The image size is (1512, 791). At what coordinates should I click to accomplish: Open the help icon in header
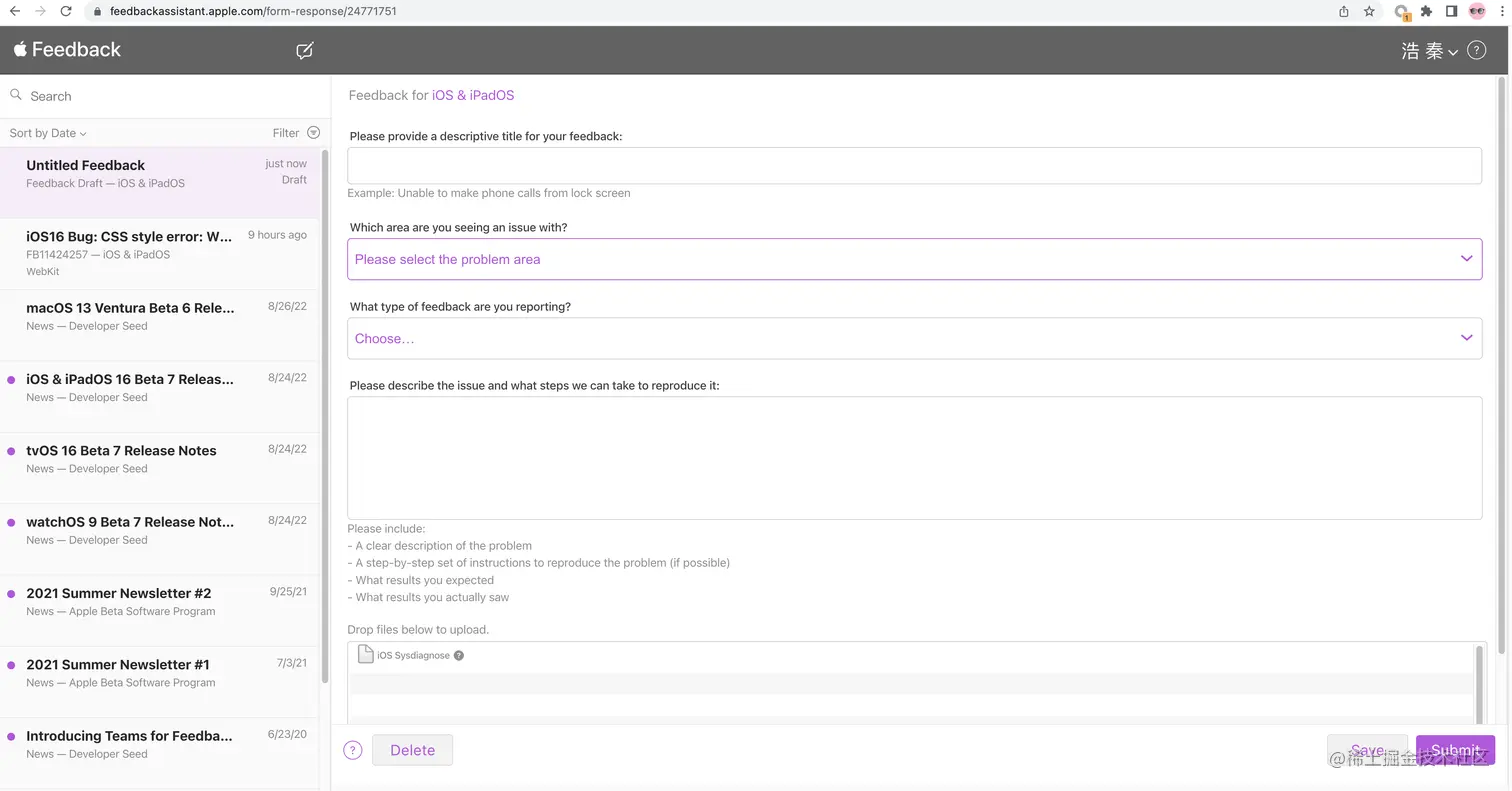point(1476,50)
